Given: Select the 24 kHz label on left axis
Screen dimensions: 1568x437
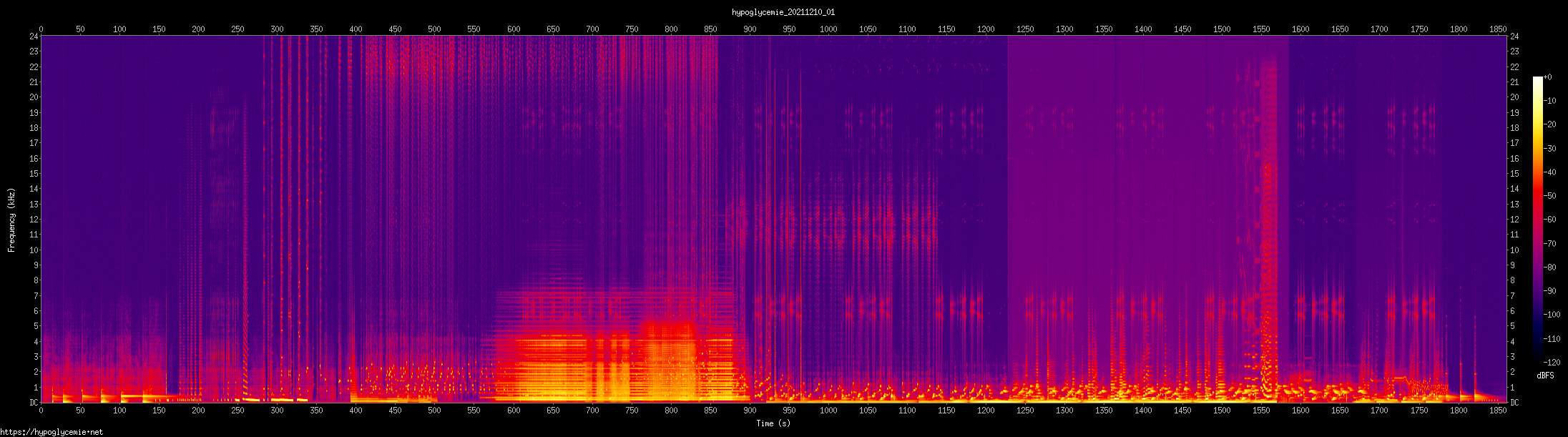Looking at the screenshot, I should click(33, 36).
